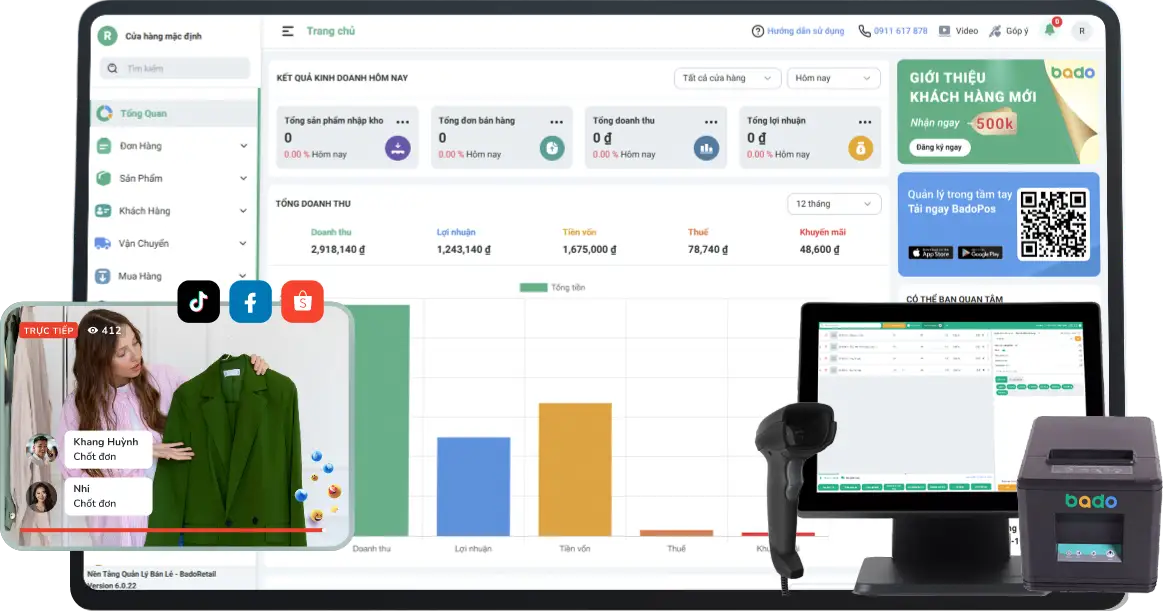Click the BadoPos QR code

coord(1053,224)
